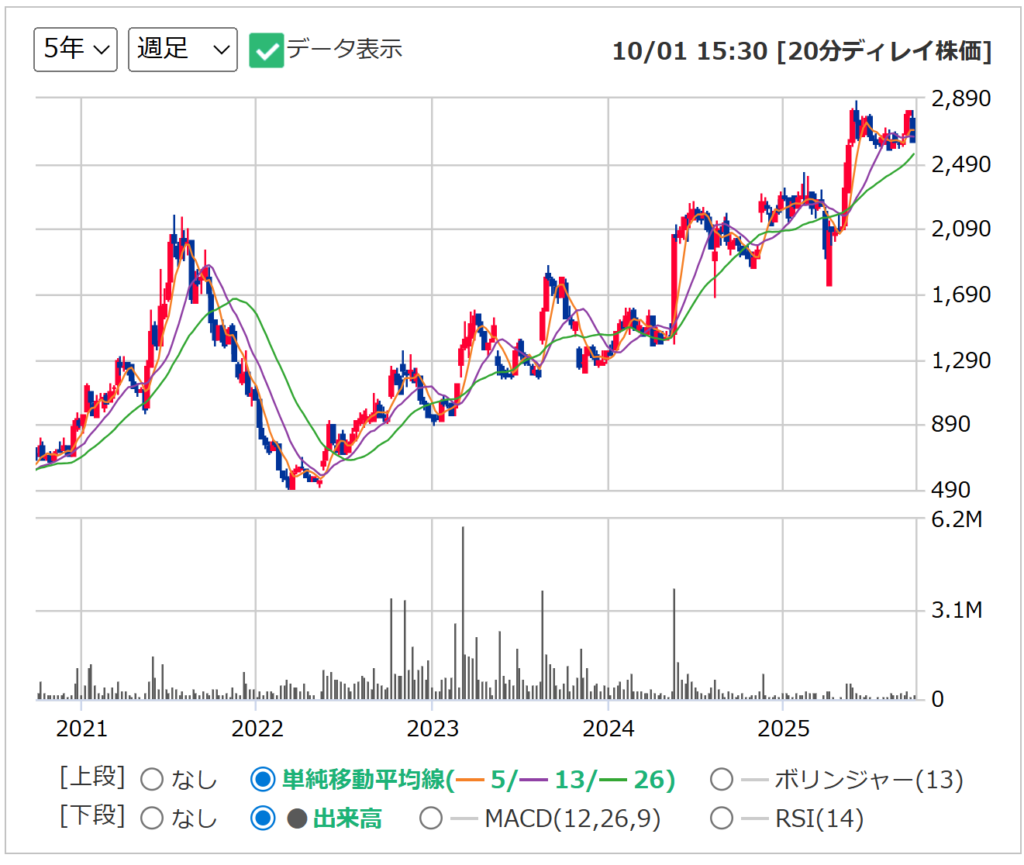1024x865 pixels.
Task: Click the 6.2M volume axis label
Action: (961, 519)
